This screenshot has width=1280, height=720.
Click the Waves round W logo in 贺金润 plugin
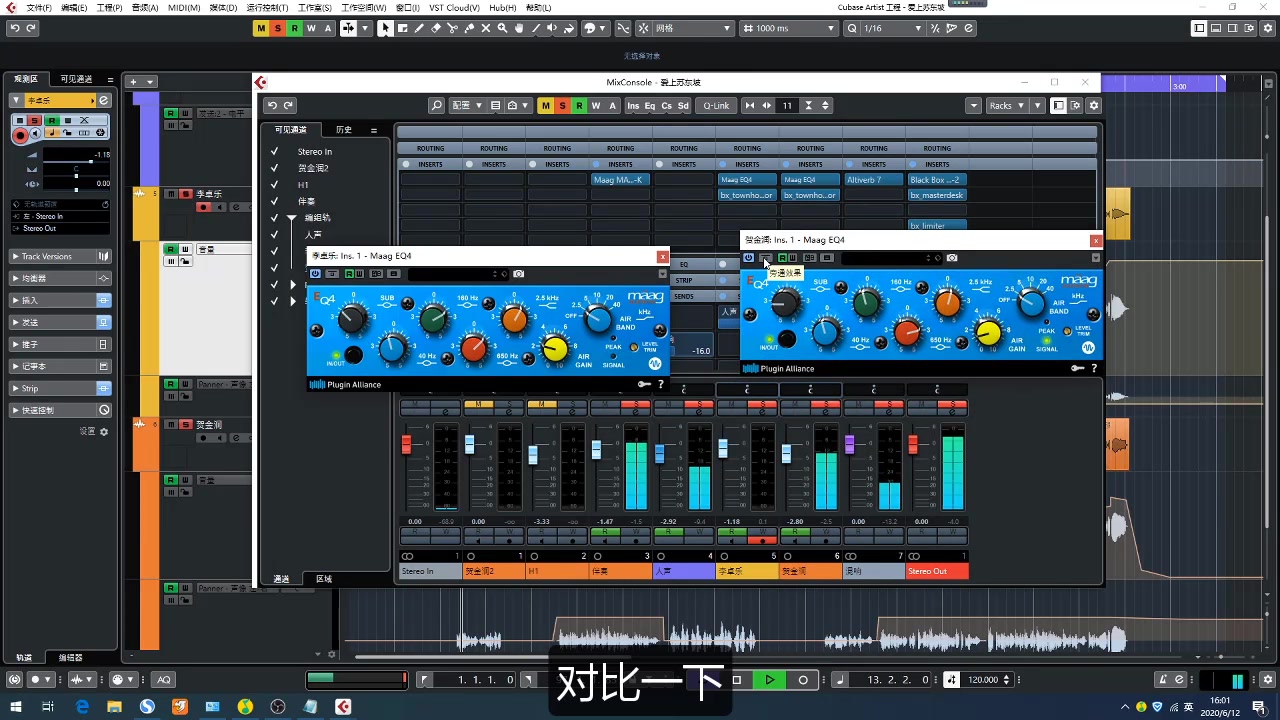click(x=1088, y=349)
